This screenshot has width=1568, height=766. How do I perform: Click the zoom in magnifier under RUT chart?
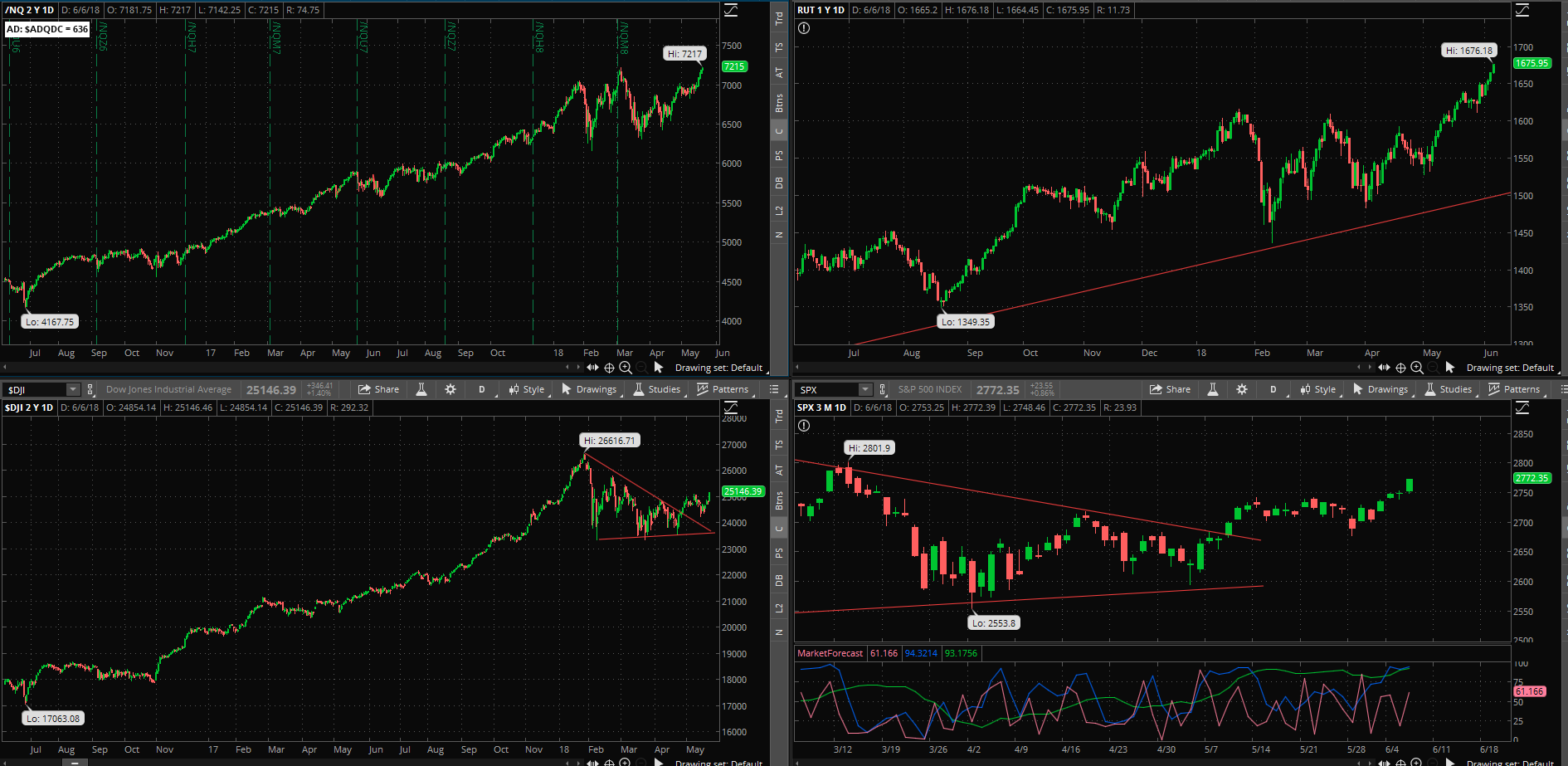[x=1417, y=368]
